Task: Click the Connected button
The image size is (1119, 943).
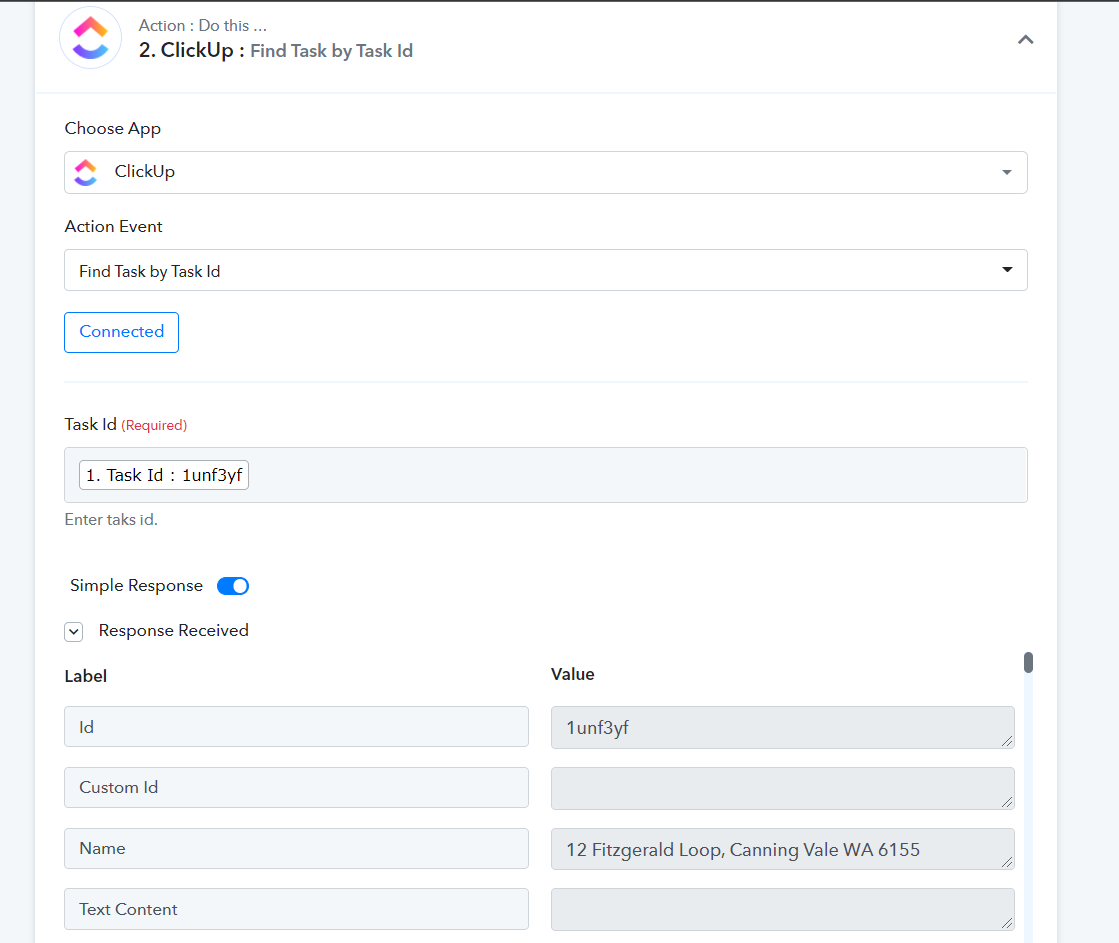Action: (x=121, y=332)
